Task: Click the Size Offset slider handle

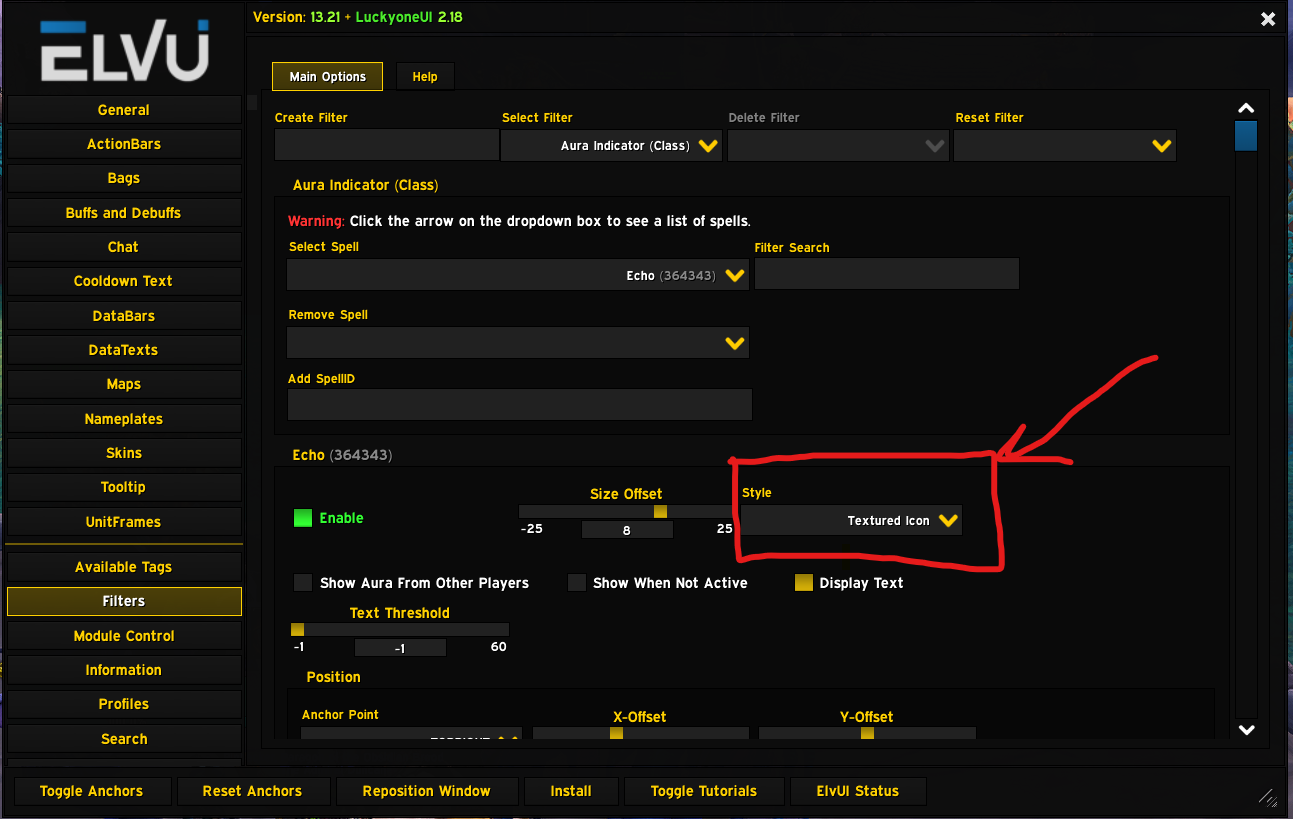Action: (660, 511)
